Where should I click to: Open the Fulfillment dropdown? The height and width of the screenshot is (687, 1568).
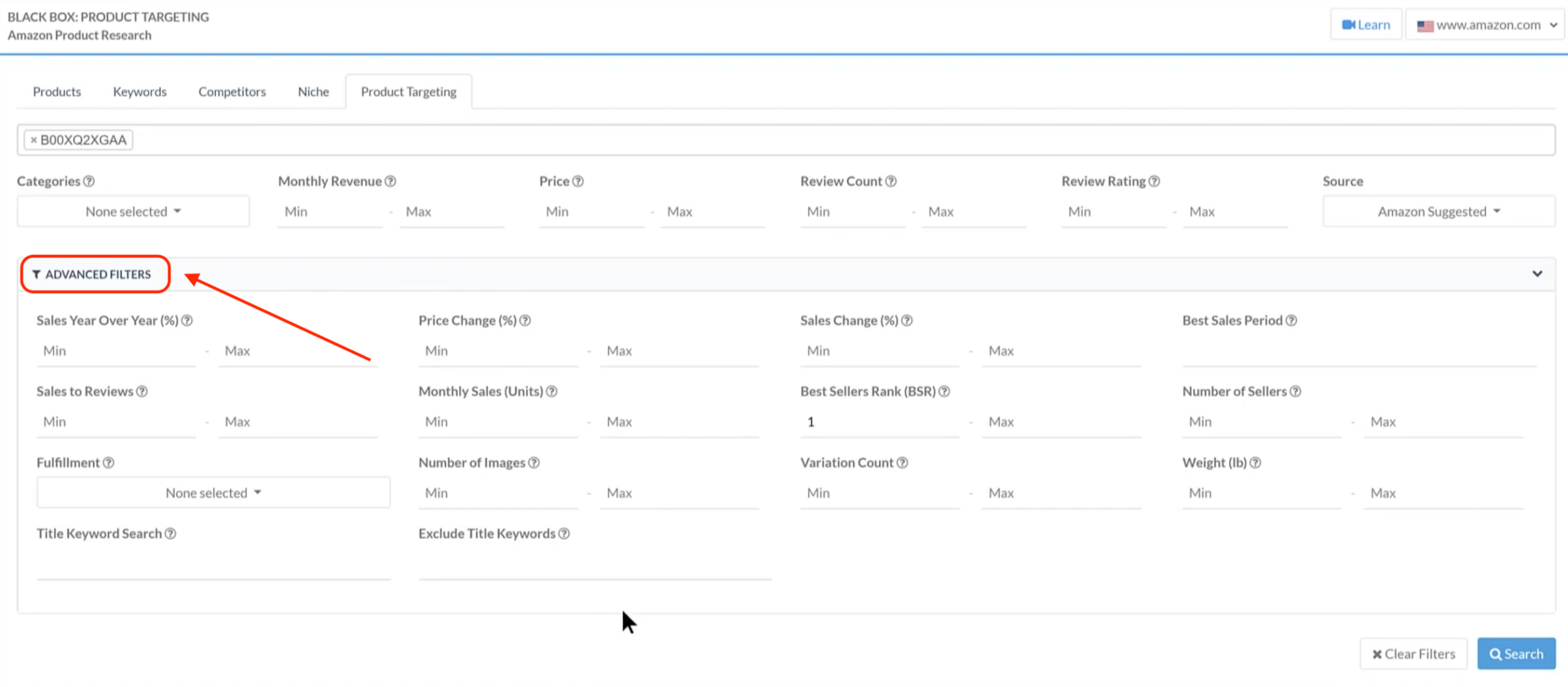(213, 493)
